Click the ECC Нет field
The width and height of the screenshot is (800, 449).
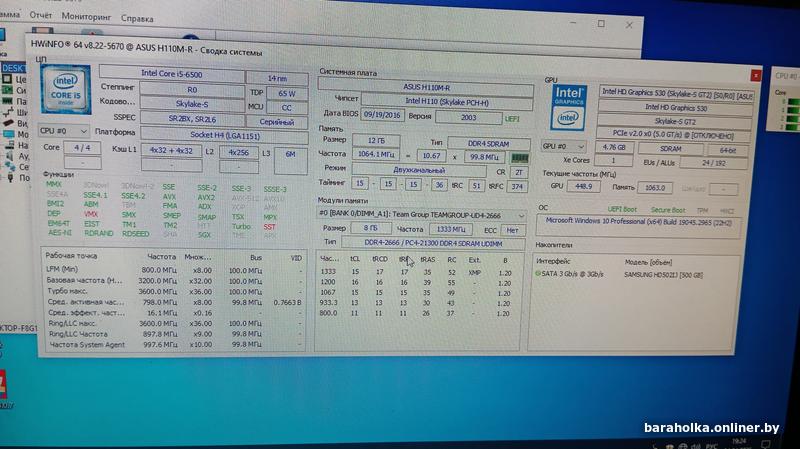coord(513,231)
